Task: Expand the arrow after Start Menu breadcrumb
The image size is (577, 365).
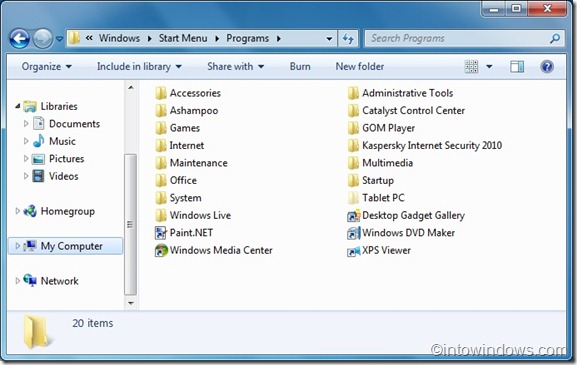Action: pos(217,39)
